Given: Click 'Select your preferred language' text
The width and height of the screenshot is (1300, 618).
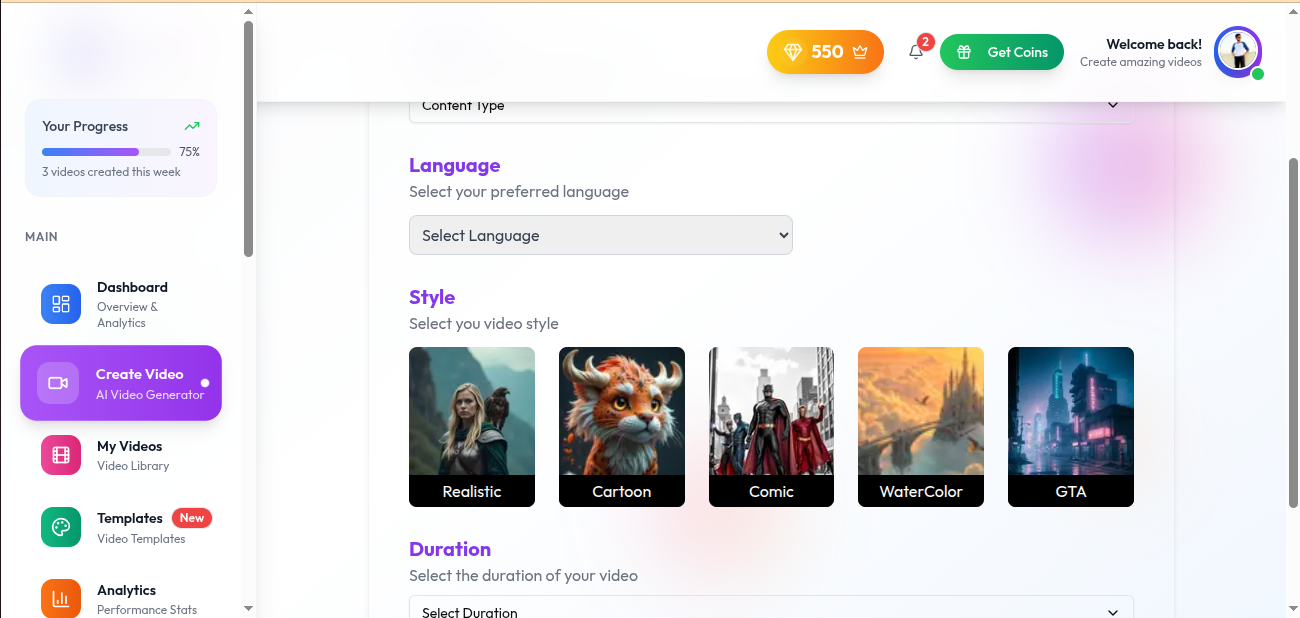Looking at the screenshot, I should [519, 191].
